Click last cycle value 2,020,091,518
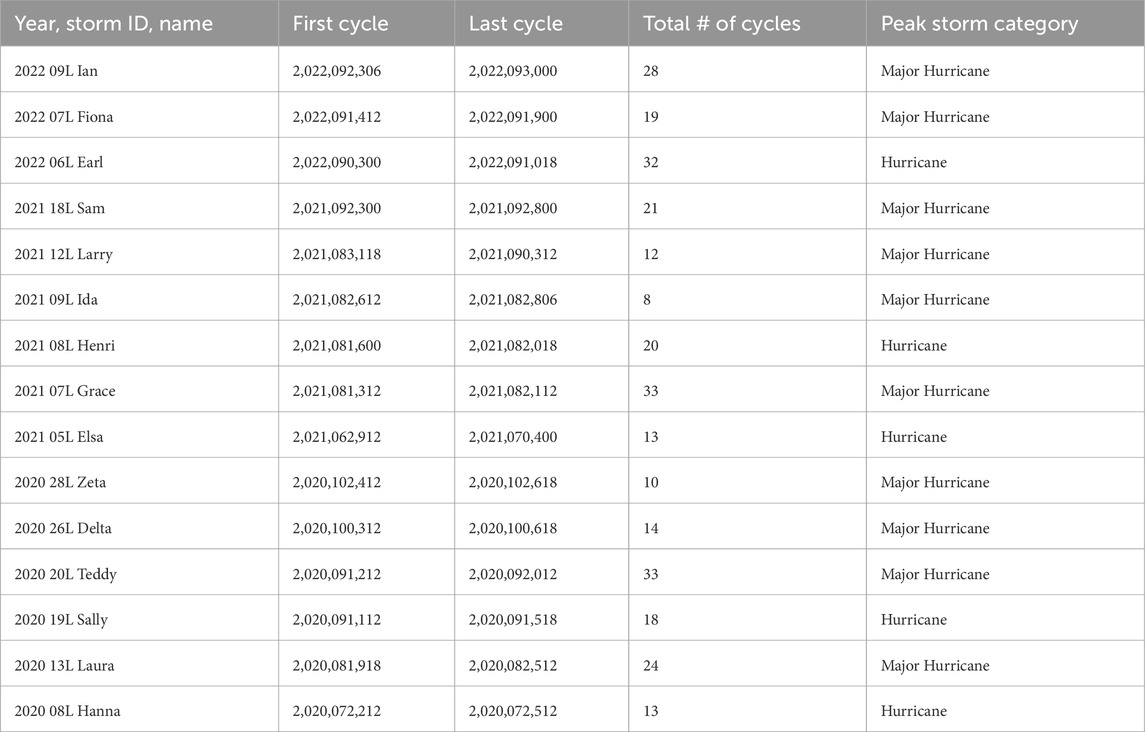 pyautogui.click(x=513, y=619)
